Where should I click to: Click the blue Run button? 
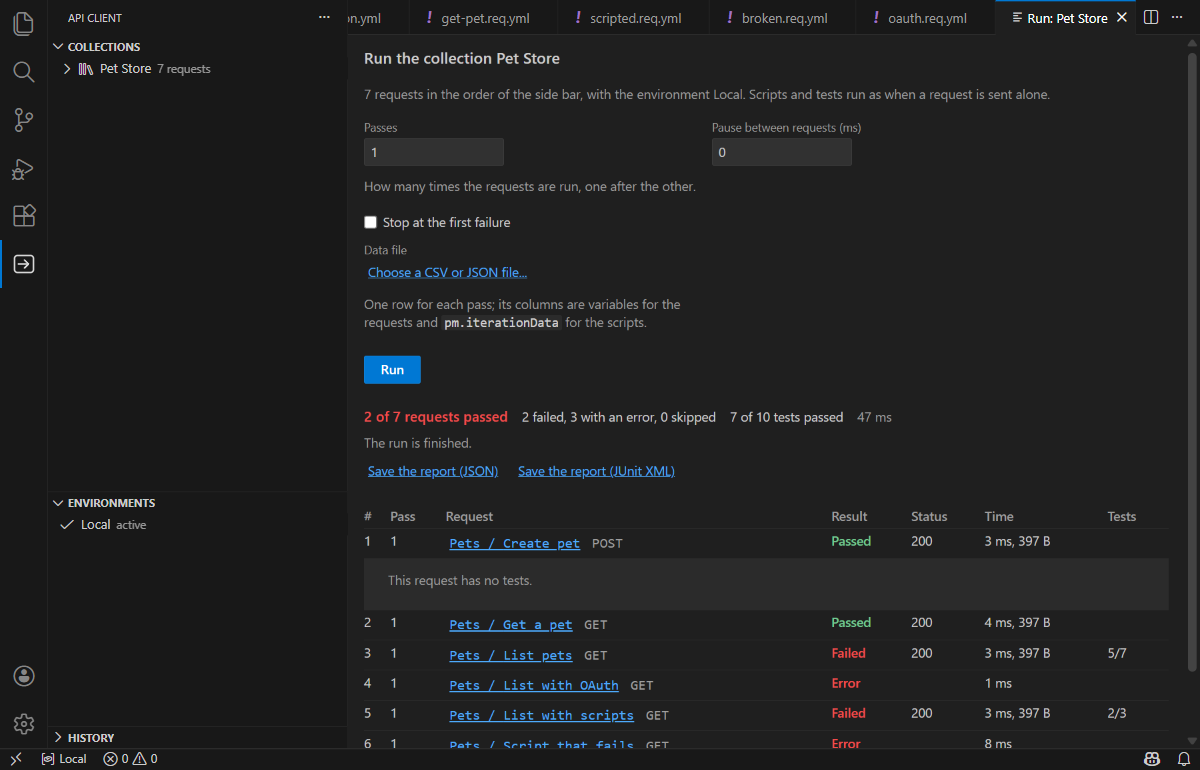392,370
